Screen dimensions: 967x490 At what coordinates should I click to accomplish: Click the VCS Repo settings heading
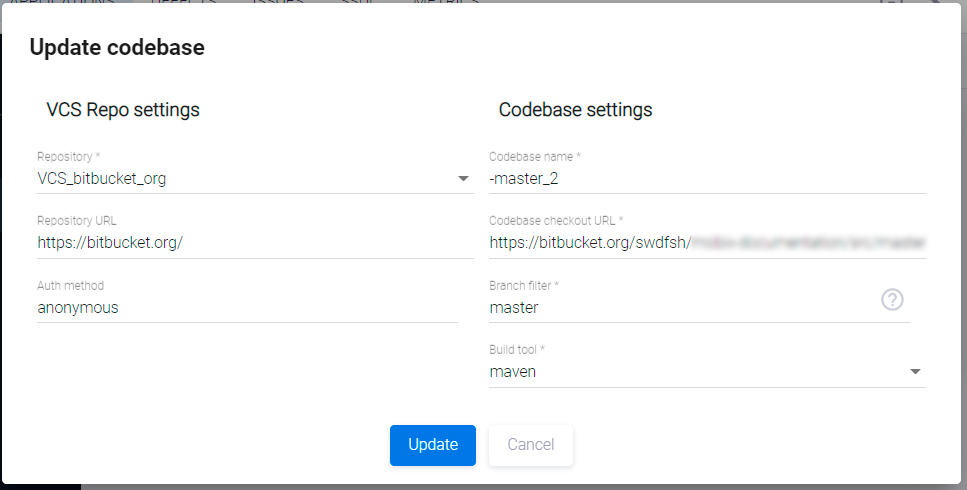coord(123,110)
